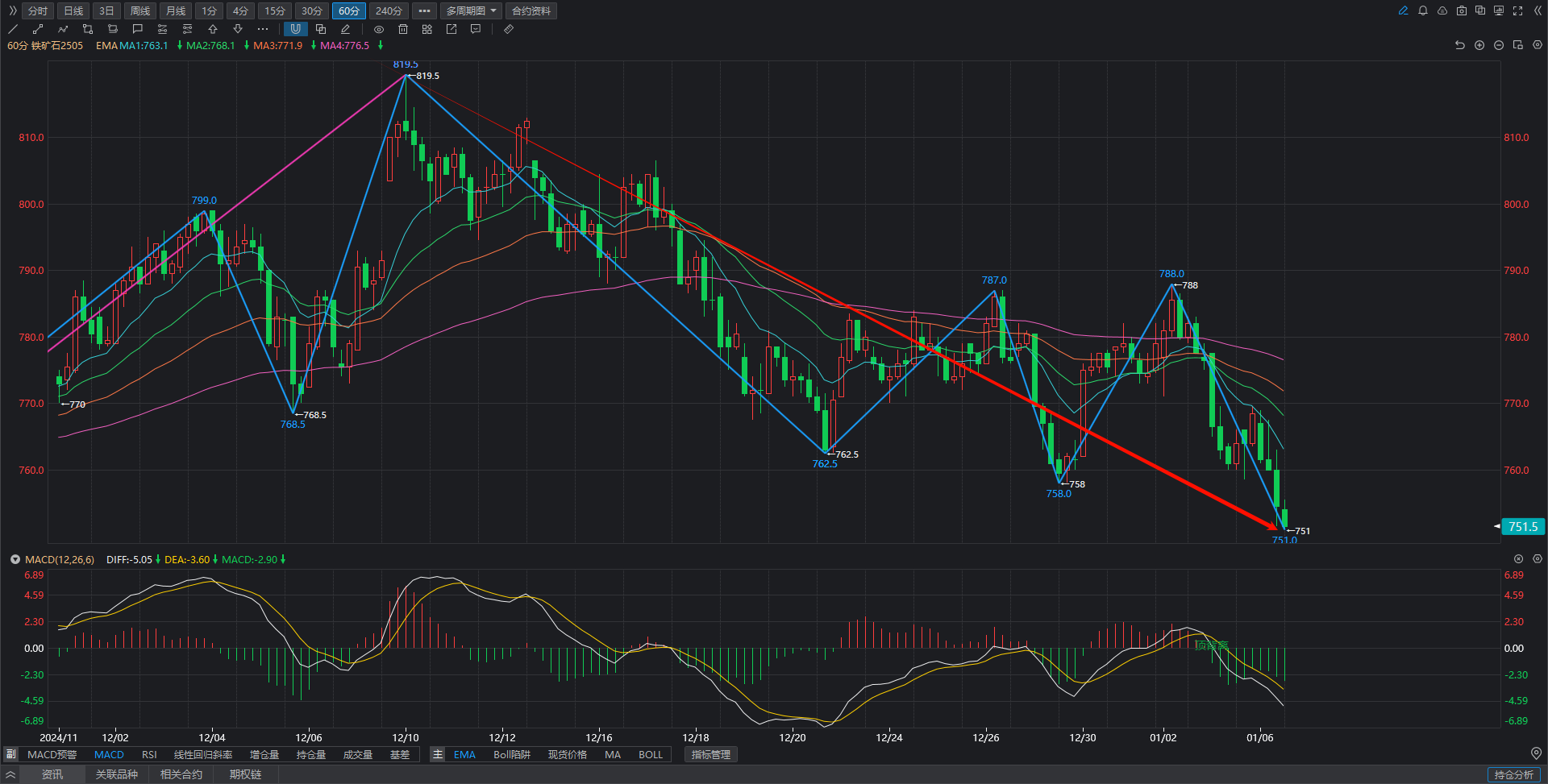Open price alert bell icon
This screenshot has width=1548, height=784.
point(1423,10)
